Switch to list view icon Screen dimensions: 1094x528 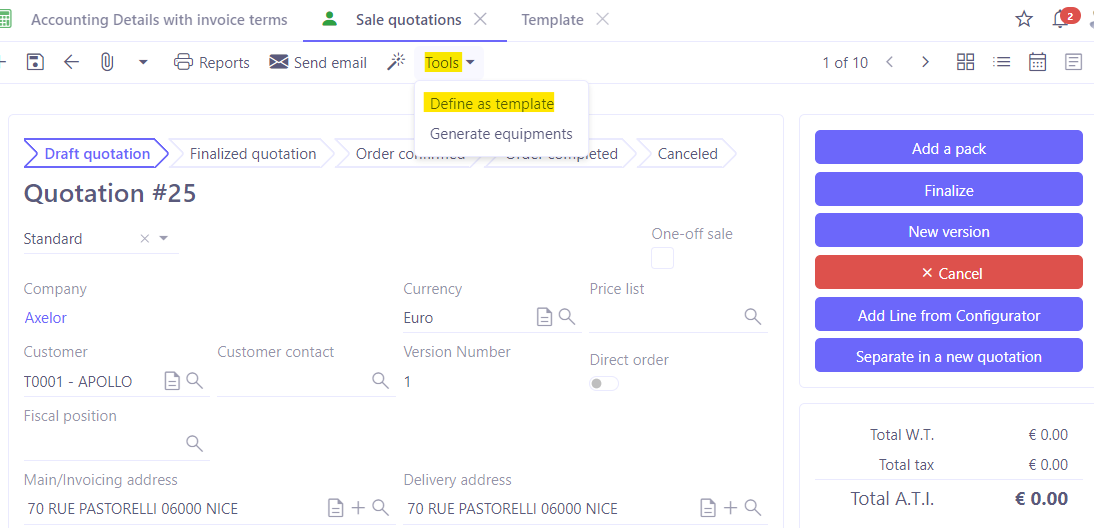click(x=1002, y=62)
